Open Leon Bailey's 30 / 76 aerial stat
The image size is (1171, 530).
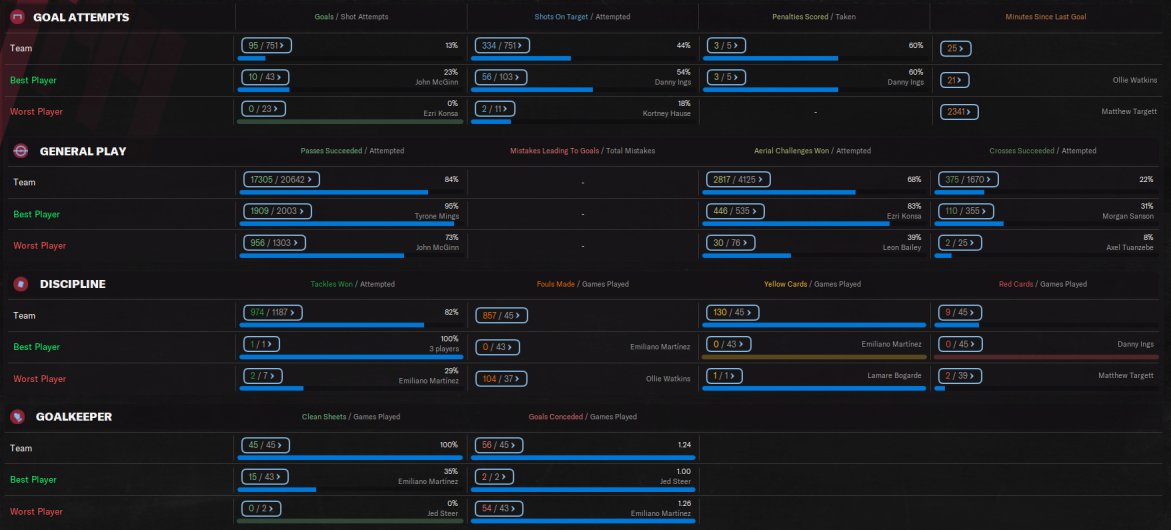point(731,243)
